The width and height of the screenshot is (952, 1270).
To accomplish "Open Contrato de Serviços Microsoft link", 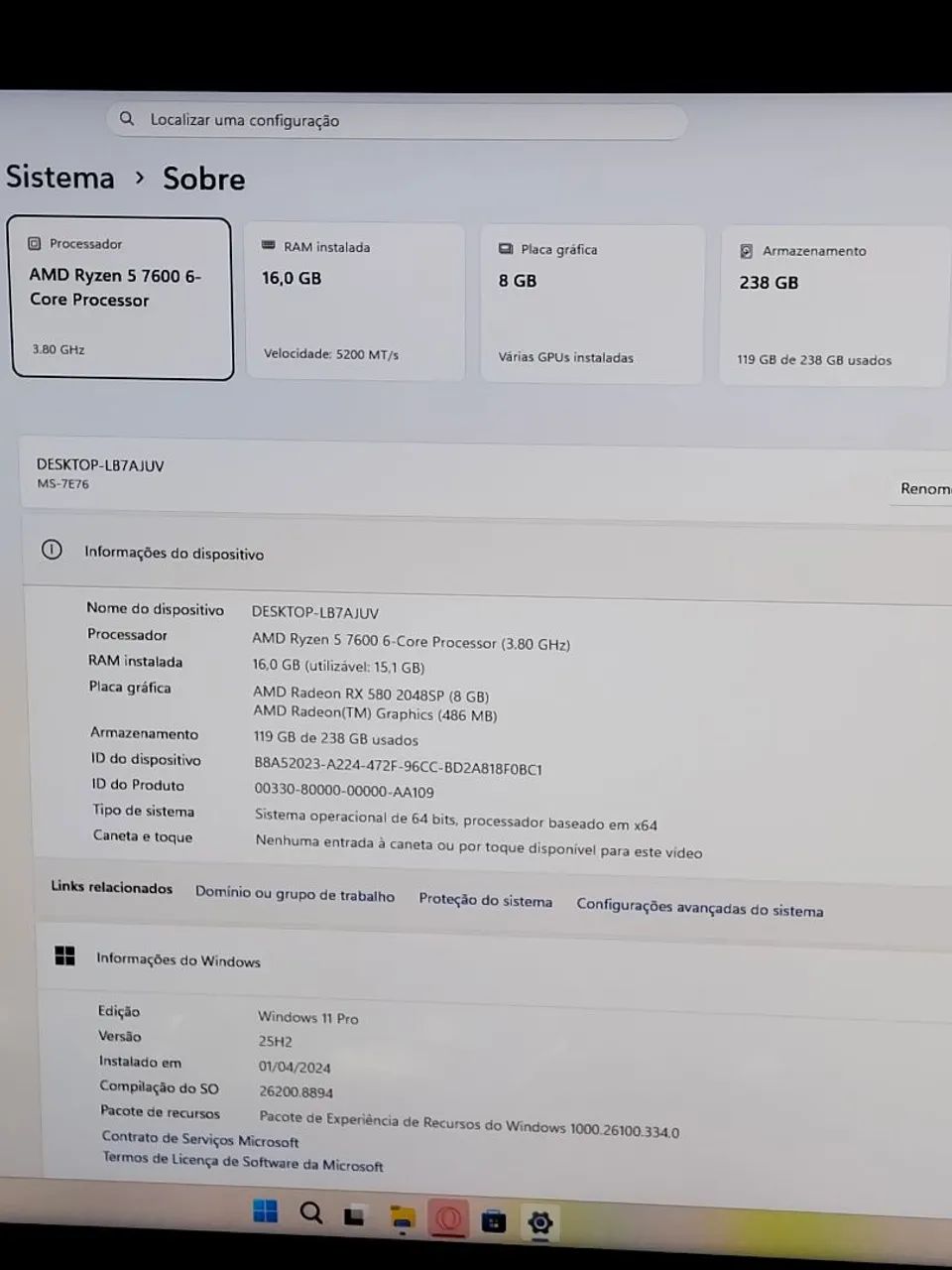I will 199,1139.
